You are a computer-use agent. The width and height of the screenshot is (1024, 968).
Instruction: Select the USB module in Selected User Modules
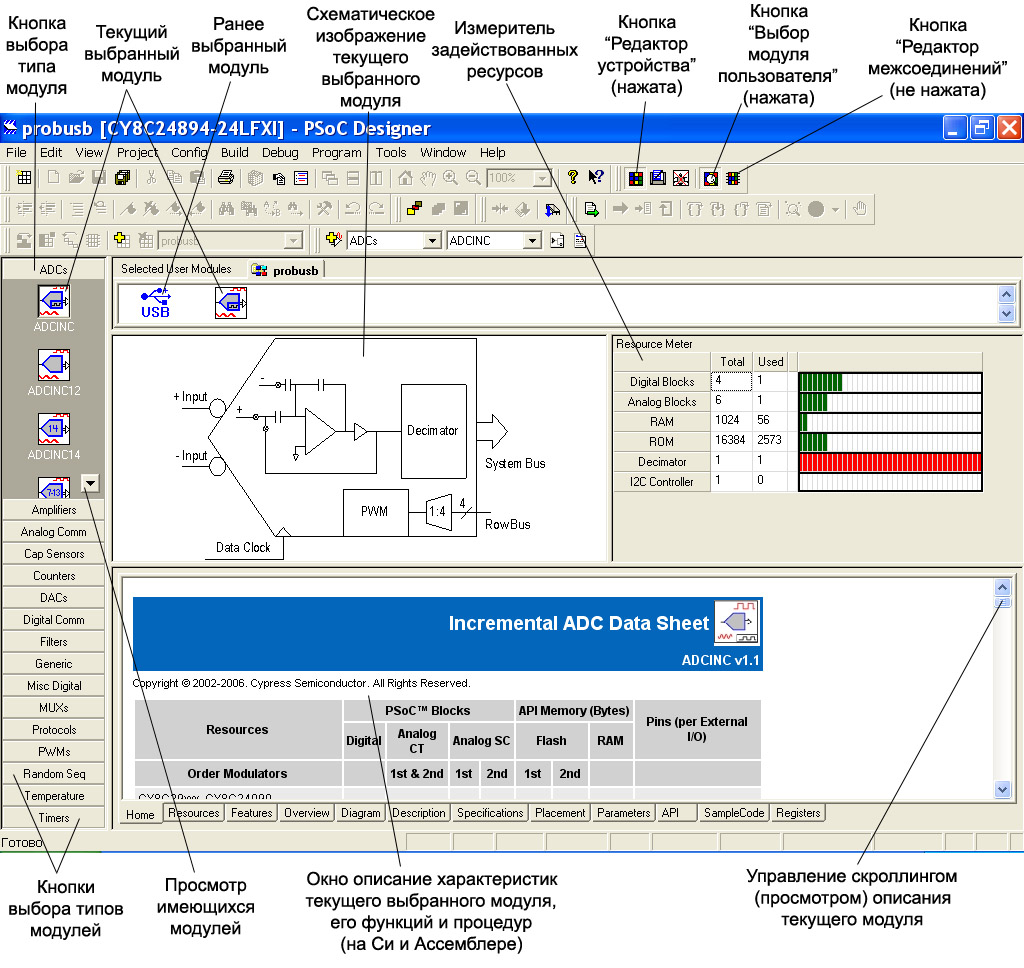(x=155, y=304)
